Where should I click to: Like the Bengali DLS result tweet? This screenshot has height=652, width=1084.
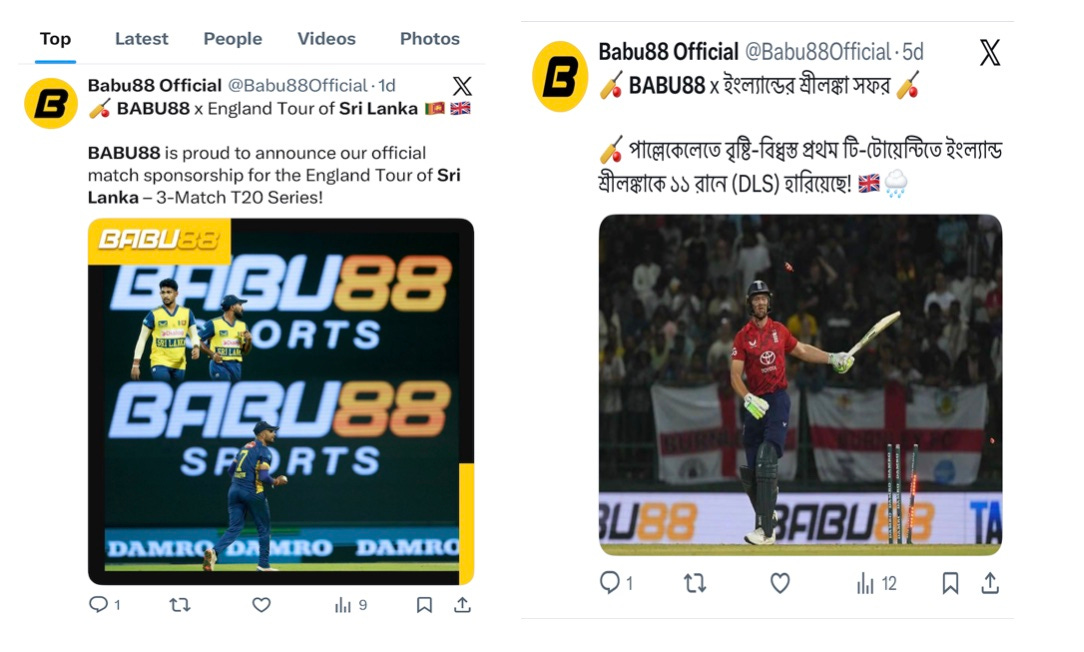tap(780, 584)
